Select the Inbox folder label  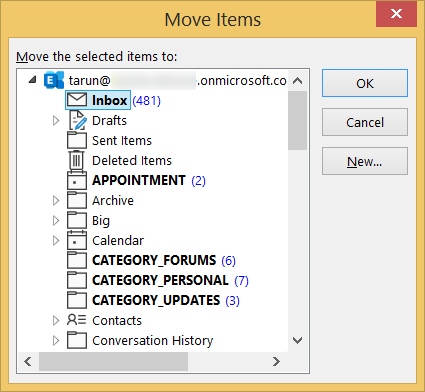click(x=110, y=100)
